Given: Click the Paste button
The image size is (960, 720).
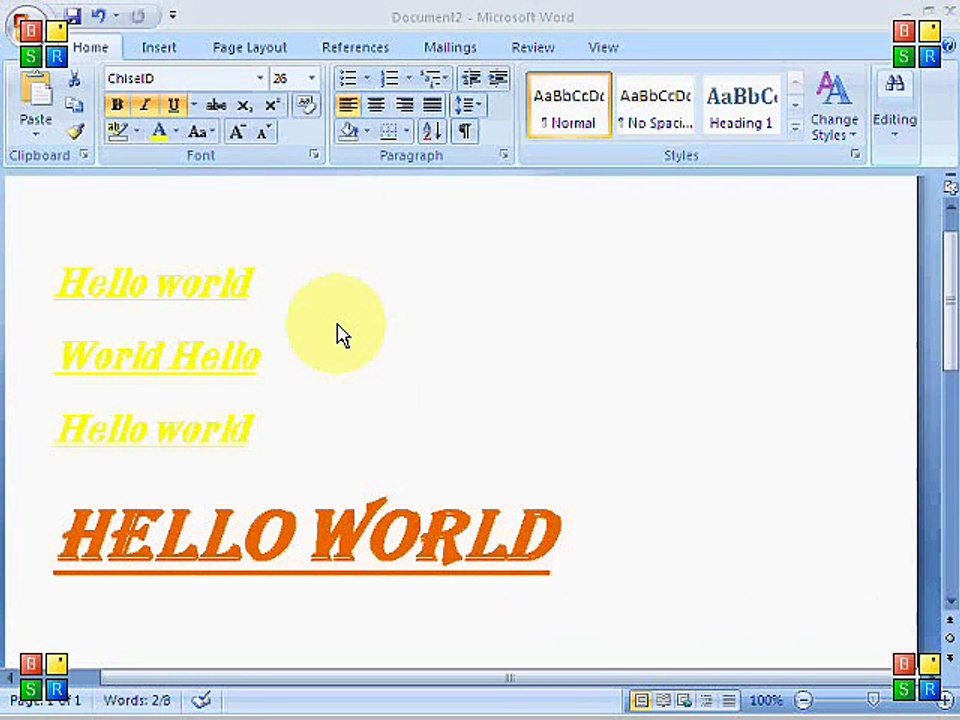Looking at the screenshot, I should click(x=36, y=103).
